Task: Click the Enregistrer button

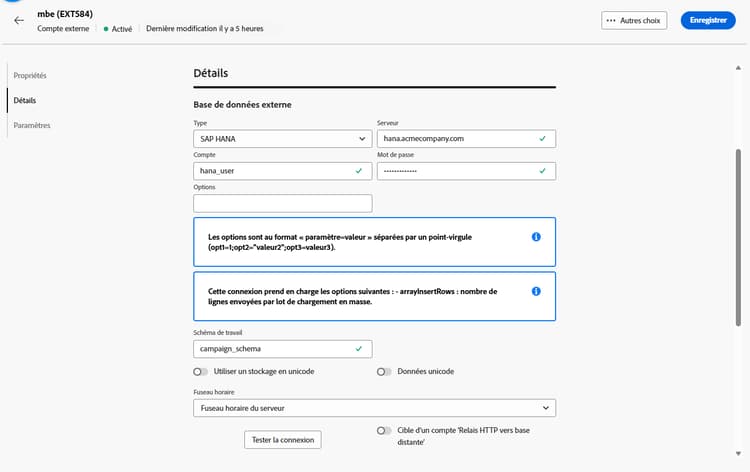Action: tap(708, 20)
